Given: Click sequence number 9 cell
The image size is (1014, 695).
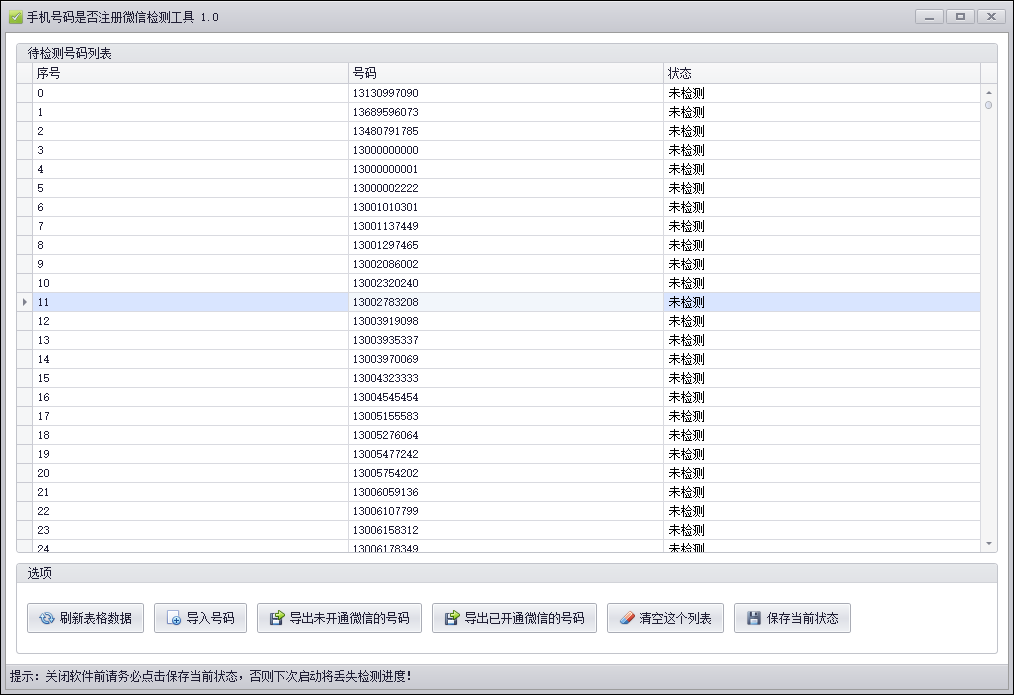Looking at the screenshot, I should point(190,264).
